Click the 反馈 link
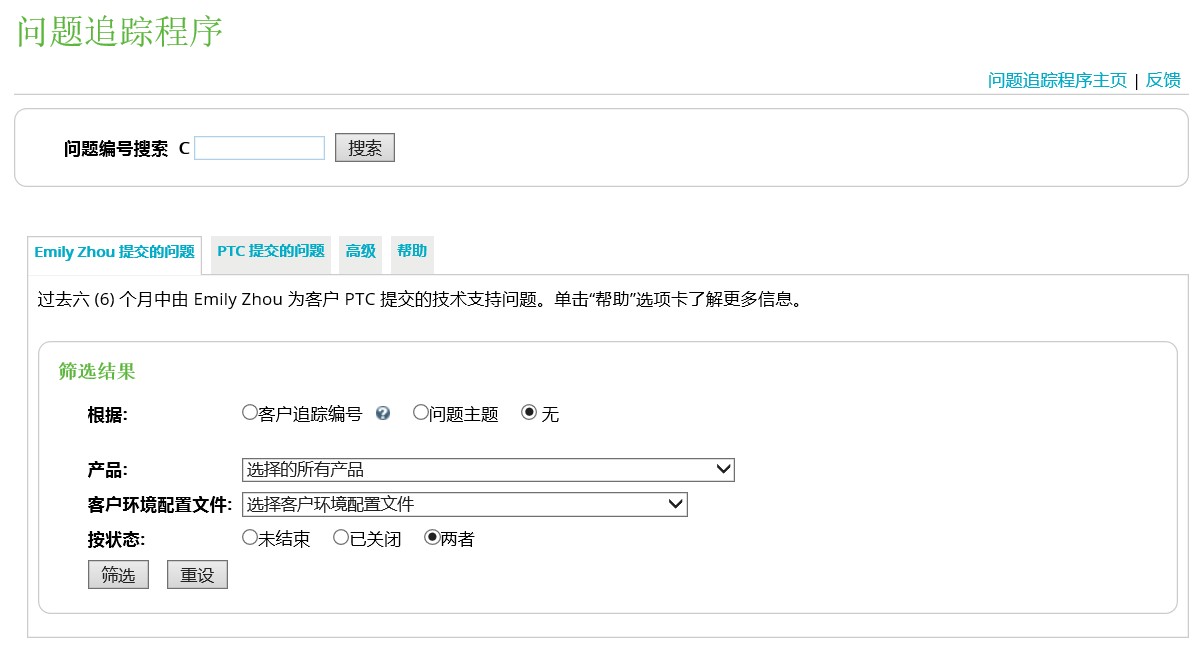This screenshot has height=645, width=1203. tap(1163, 81)
